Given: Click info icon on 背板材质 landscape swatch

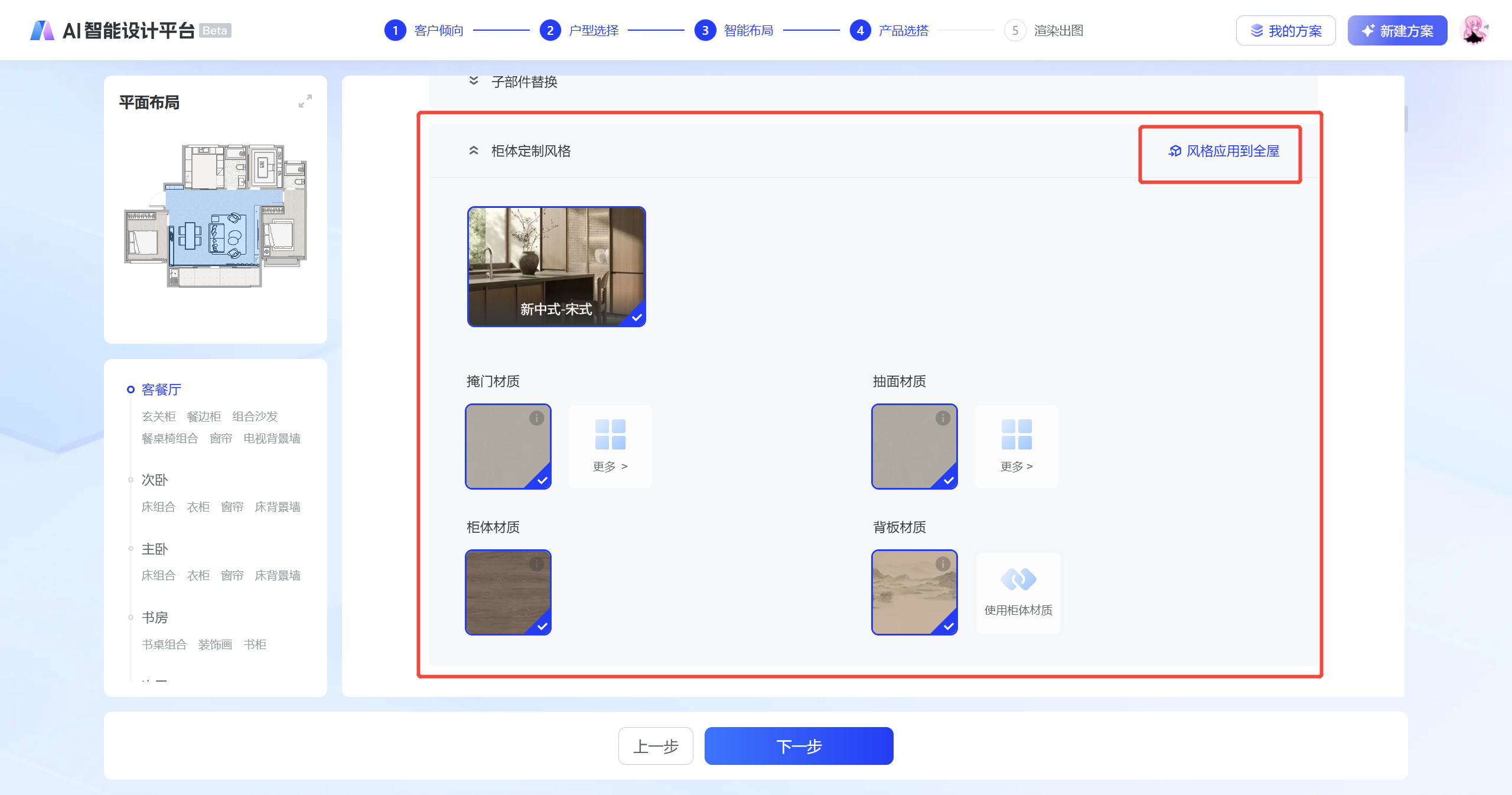Looking at the screenshot, I should tap(943, 564).
